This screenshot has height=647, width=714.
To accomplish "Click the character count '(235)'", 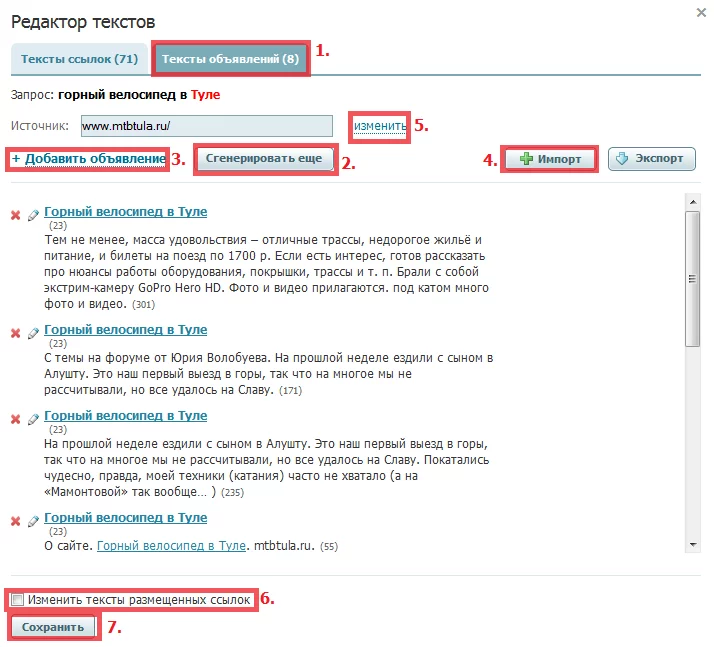I will 233,493.
